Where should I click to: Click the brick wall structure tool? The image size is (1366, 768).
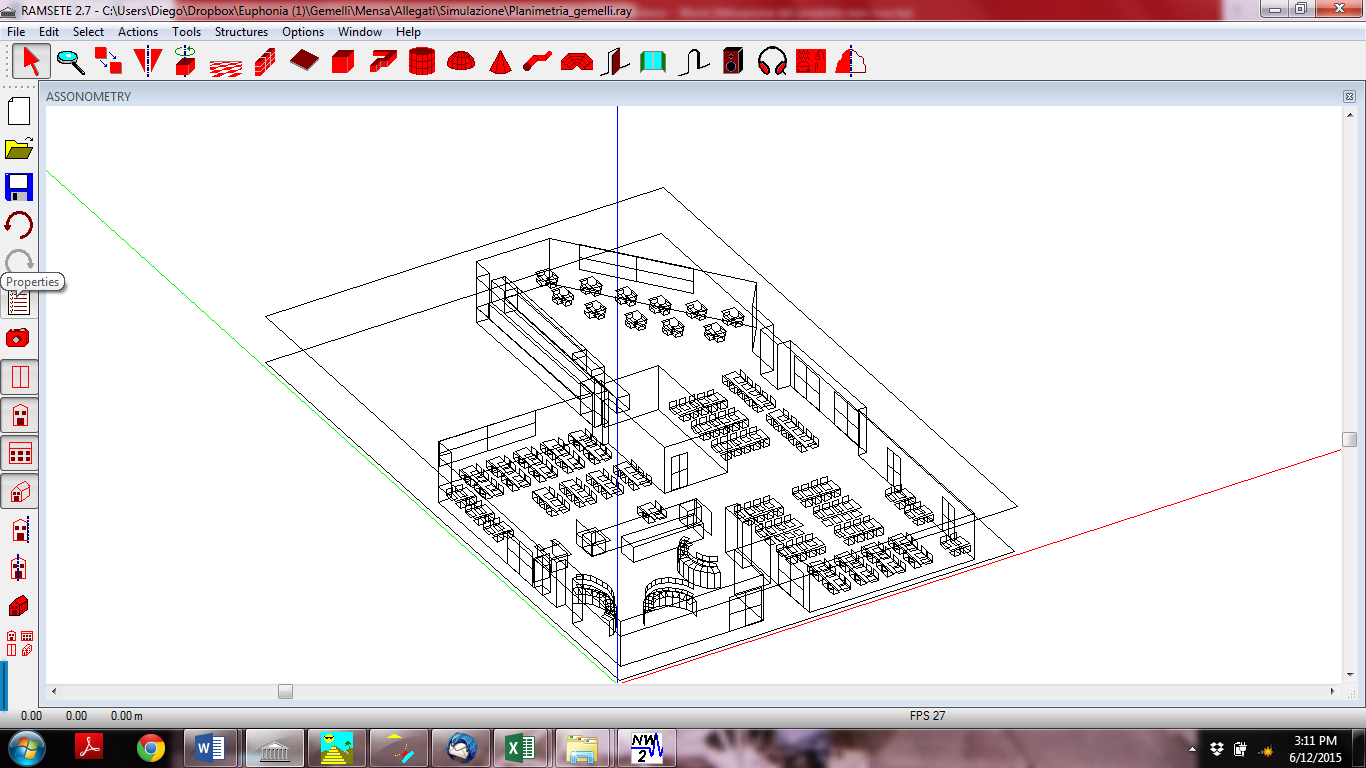pos(265,62)
